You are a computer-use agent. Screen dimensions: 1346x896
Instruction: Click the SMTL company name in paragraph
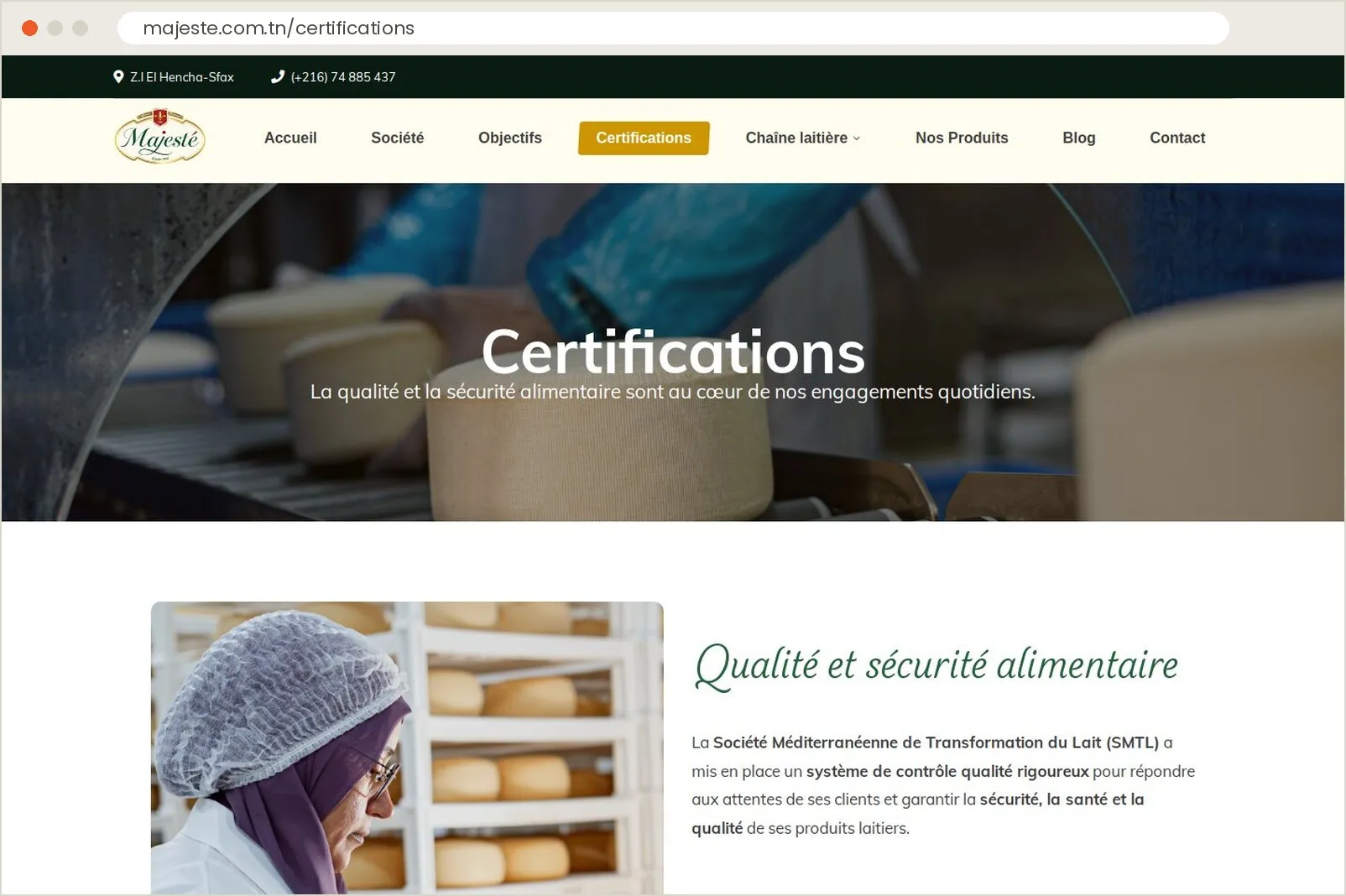[936, 742]
